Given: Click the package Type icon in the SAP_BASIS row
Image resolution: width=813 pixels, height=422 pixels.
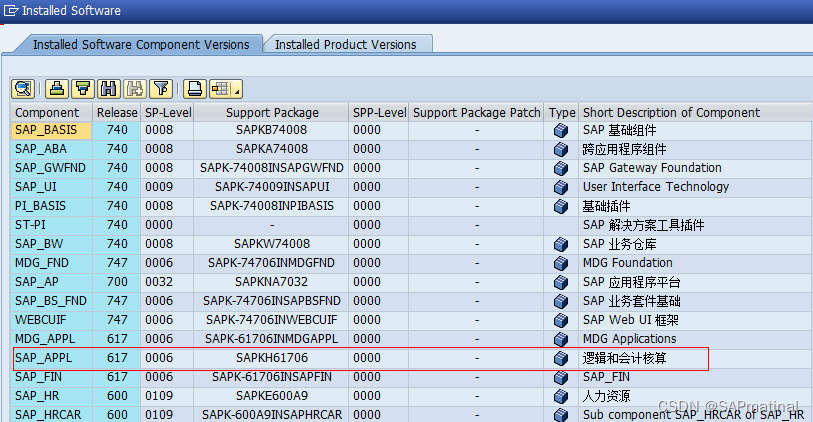Looking at the screenshot, I should [560, 130].
